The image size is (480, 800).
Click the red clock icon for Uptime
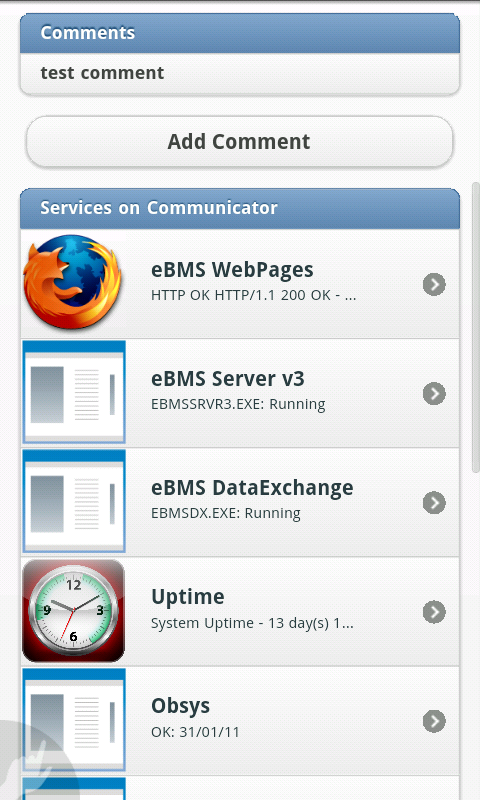pos(74,611)
